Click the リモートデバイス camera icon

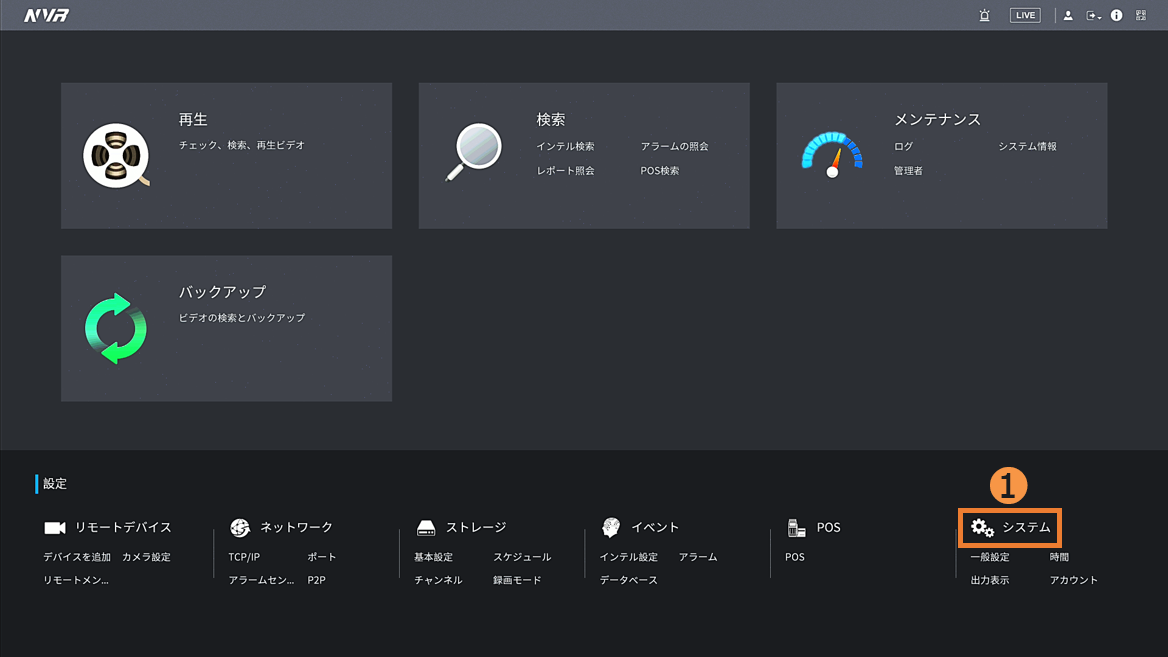[x=55, y=528]
